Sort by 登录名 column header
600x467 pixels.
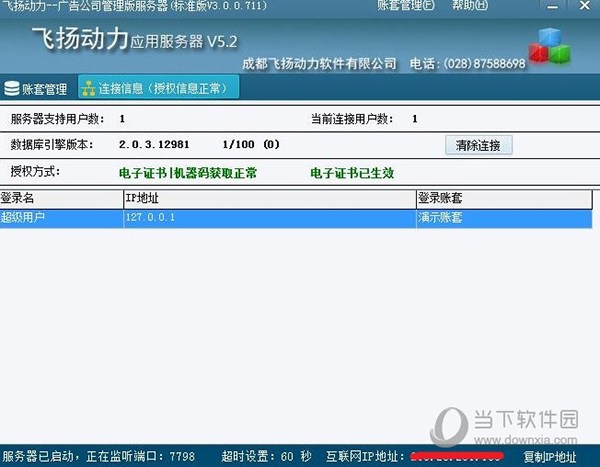(x=62, y=199)
